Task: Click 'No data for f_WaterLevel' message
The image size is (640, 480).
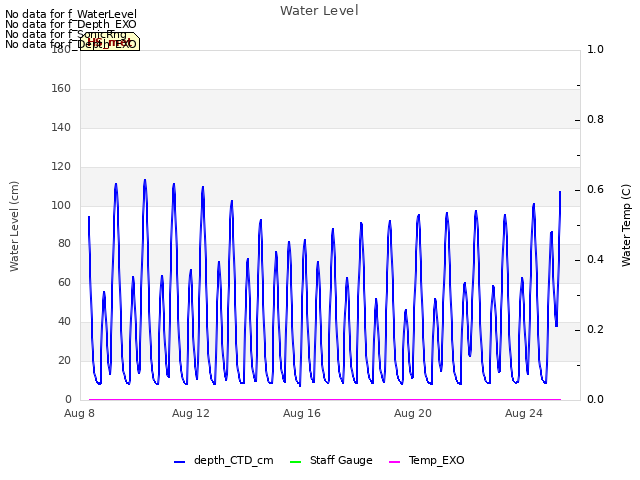Action: (71, 14)
